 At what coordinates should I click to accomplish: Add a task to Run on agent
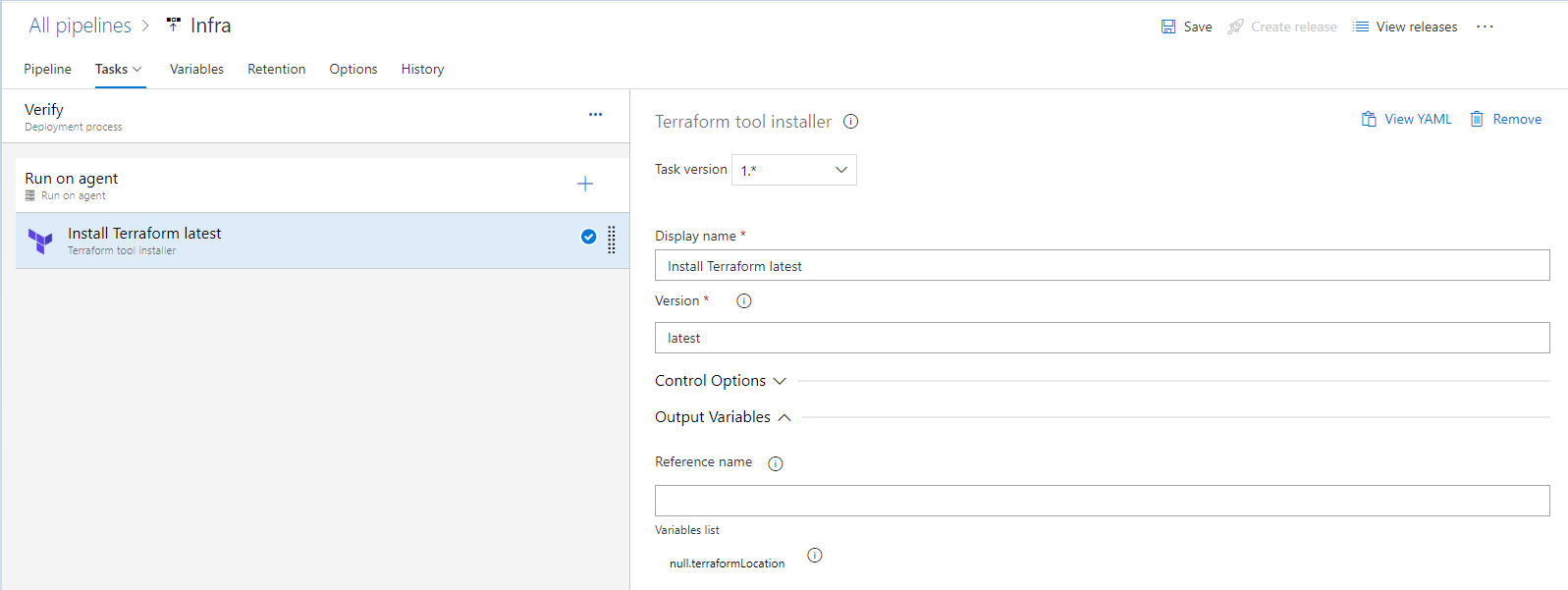pyautogui.click(x=585, y=184)
